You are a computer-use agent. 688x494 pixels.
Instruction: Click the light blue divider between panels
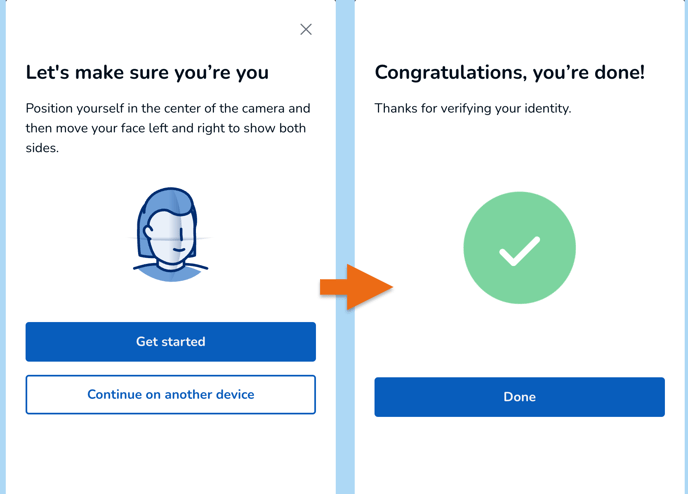pyautogui.click(x=345, y=150)
